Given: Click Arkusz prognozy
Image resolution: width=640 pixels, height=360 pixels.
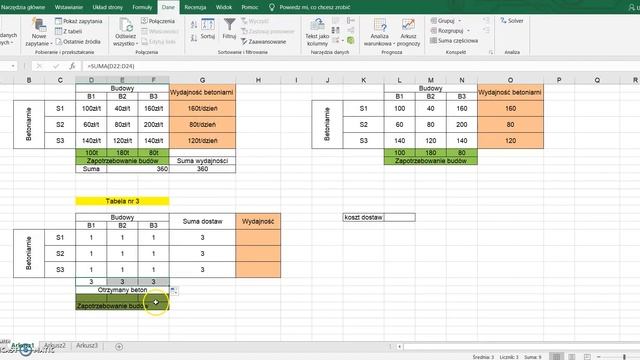Looking at the screenshot, I should (408, 32).
